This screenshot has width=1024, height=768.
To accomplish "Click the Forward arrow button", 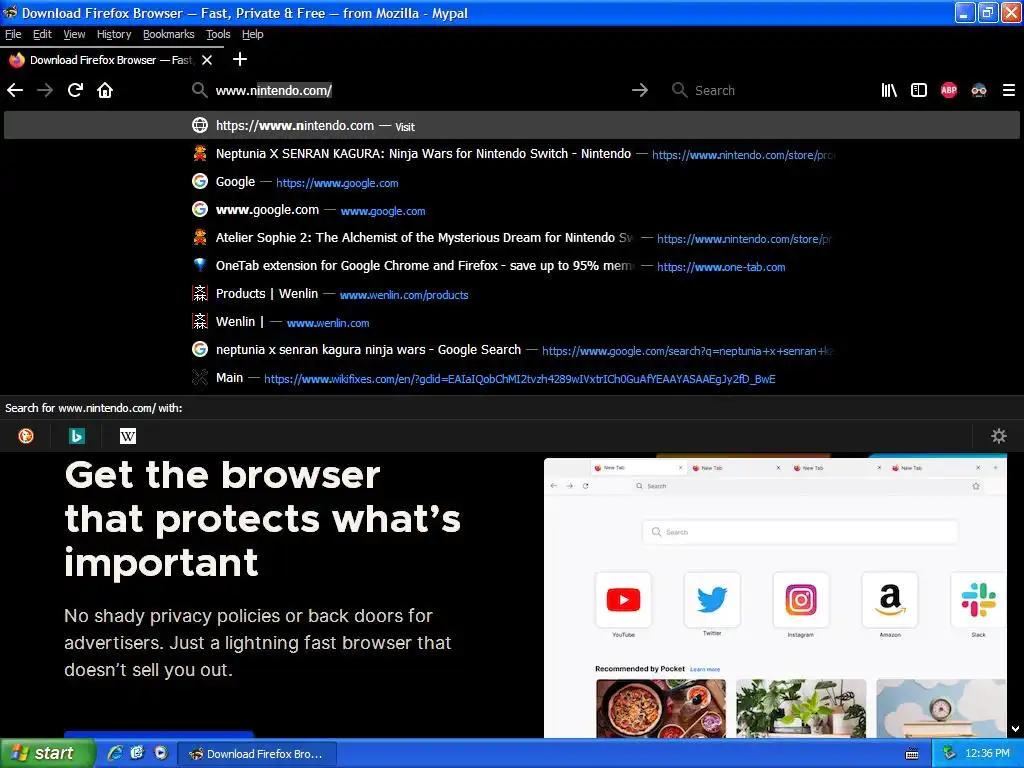I will coord(45,90).
